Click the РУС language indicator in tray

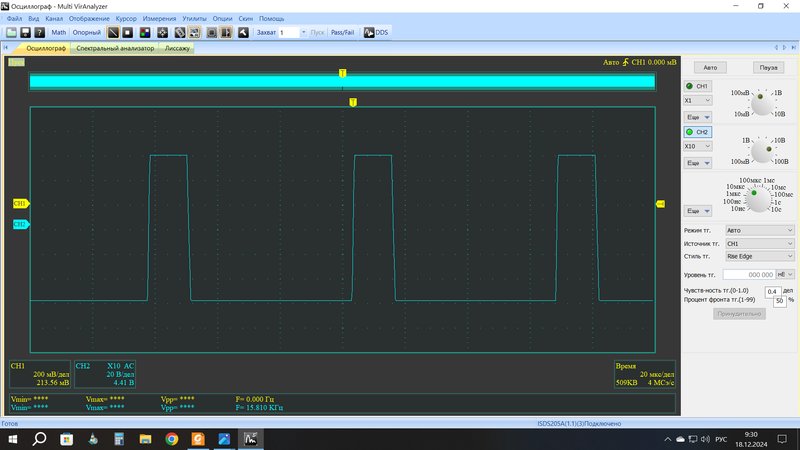coord(721,439)
